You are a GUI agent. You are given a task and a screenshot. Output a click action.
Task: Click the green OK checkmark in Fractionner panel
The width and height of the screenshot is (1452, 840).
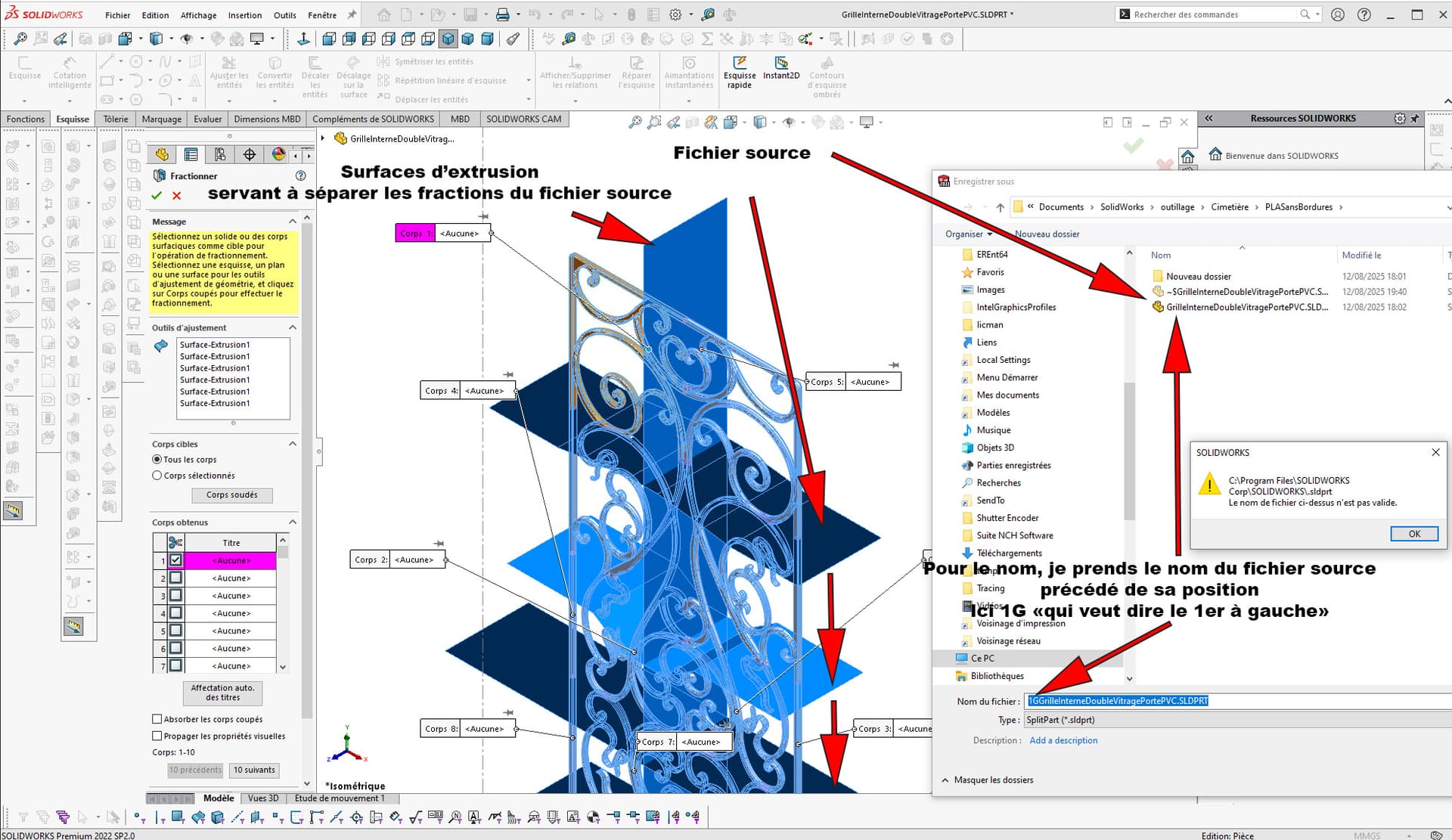click(157, 196)
